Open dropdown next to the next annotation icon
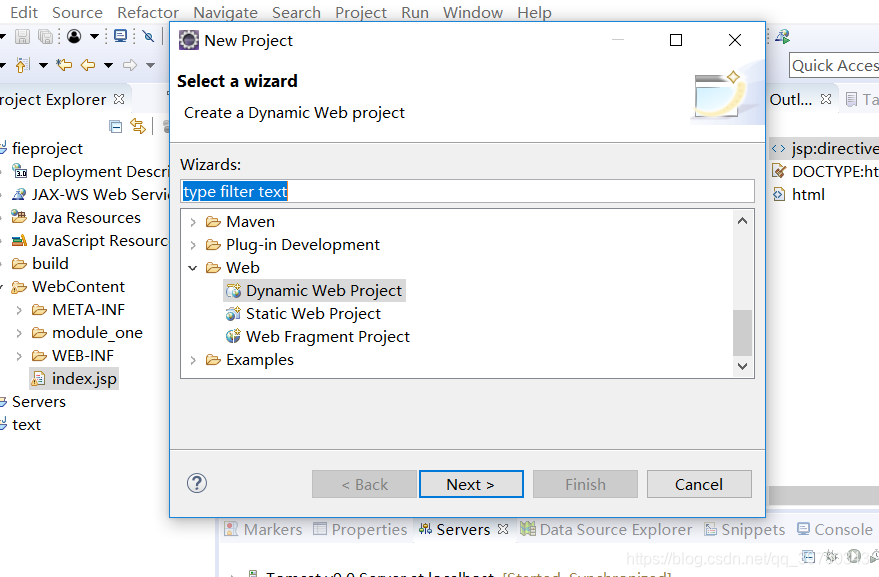The image size is (879, 577). click(x=43, y=66)
